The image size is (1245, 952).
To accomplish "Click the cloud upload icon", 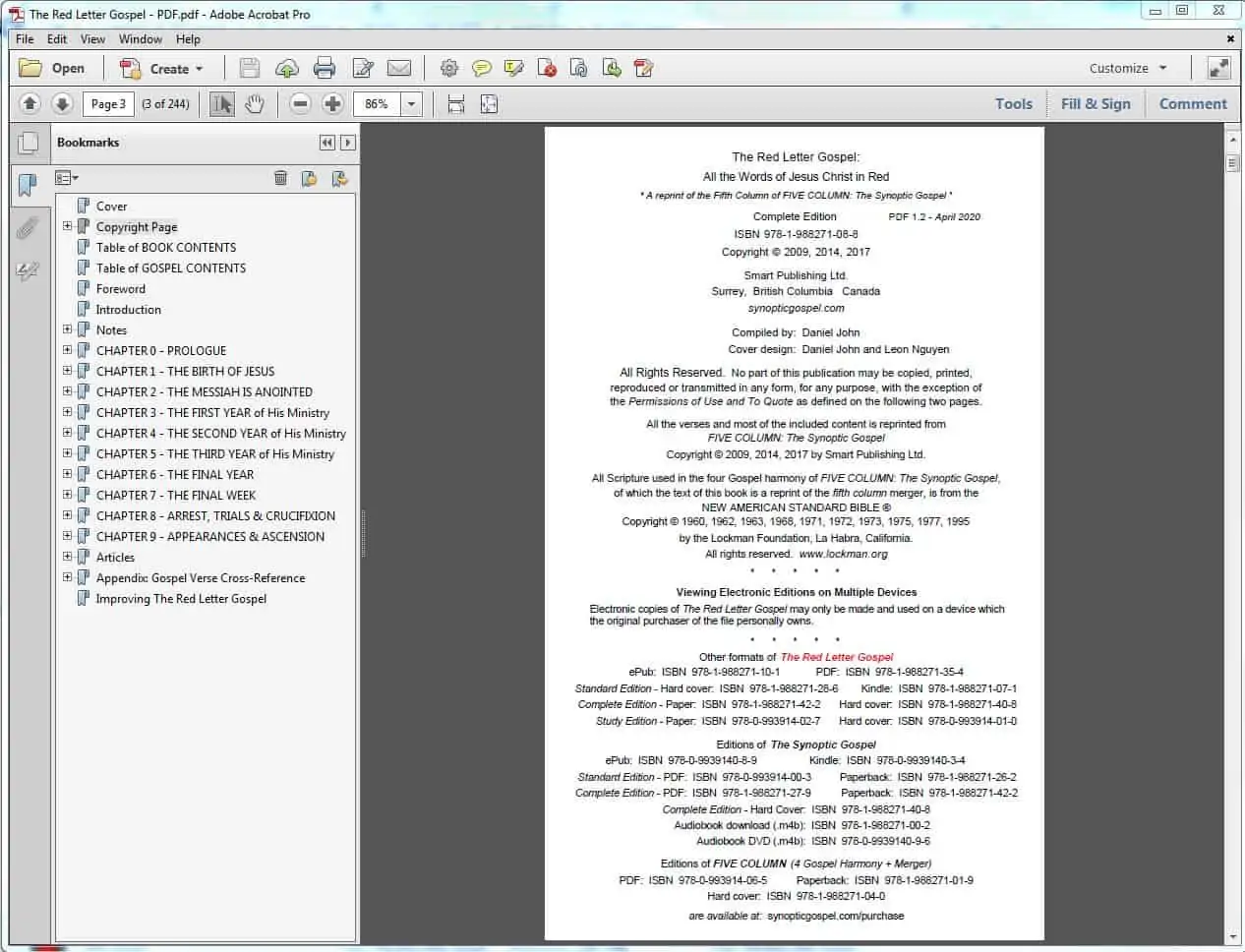I will coord(287,68).
